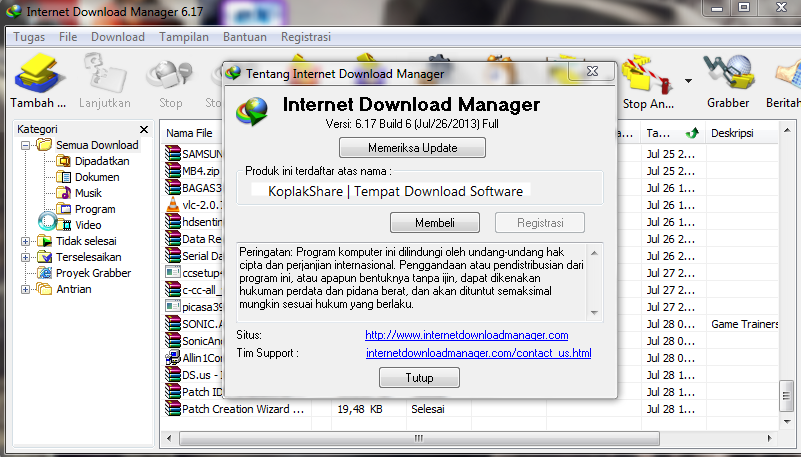The height and width of the screenshot is (457, 801).
Task: Click the Membeli button
Action: coord(435,223)
